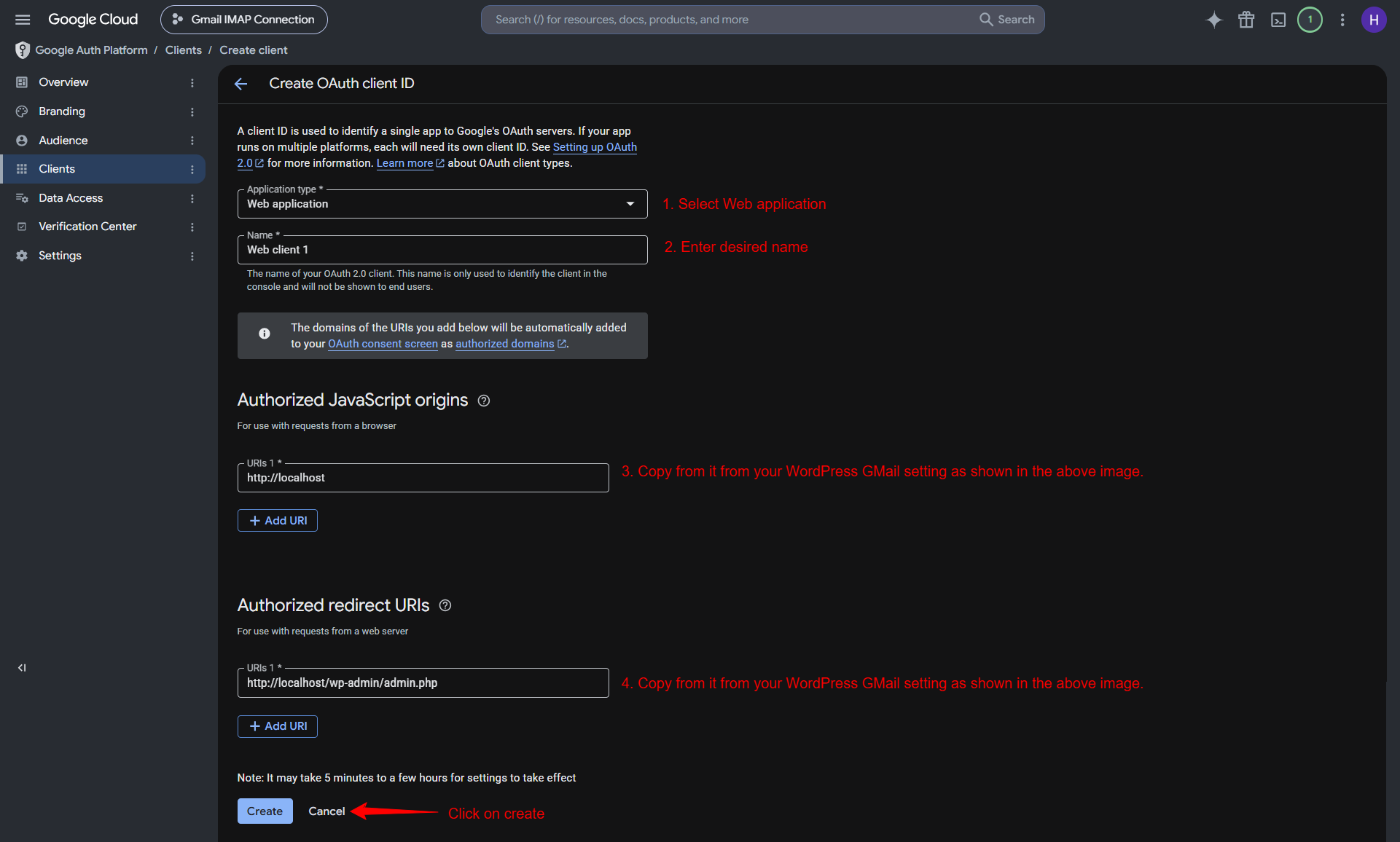Open Verification Center
Viewport: 1400px width, 842px height.
click(87, 227)
